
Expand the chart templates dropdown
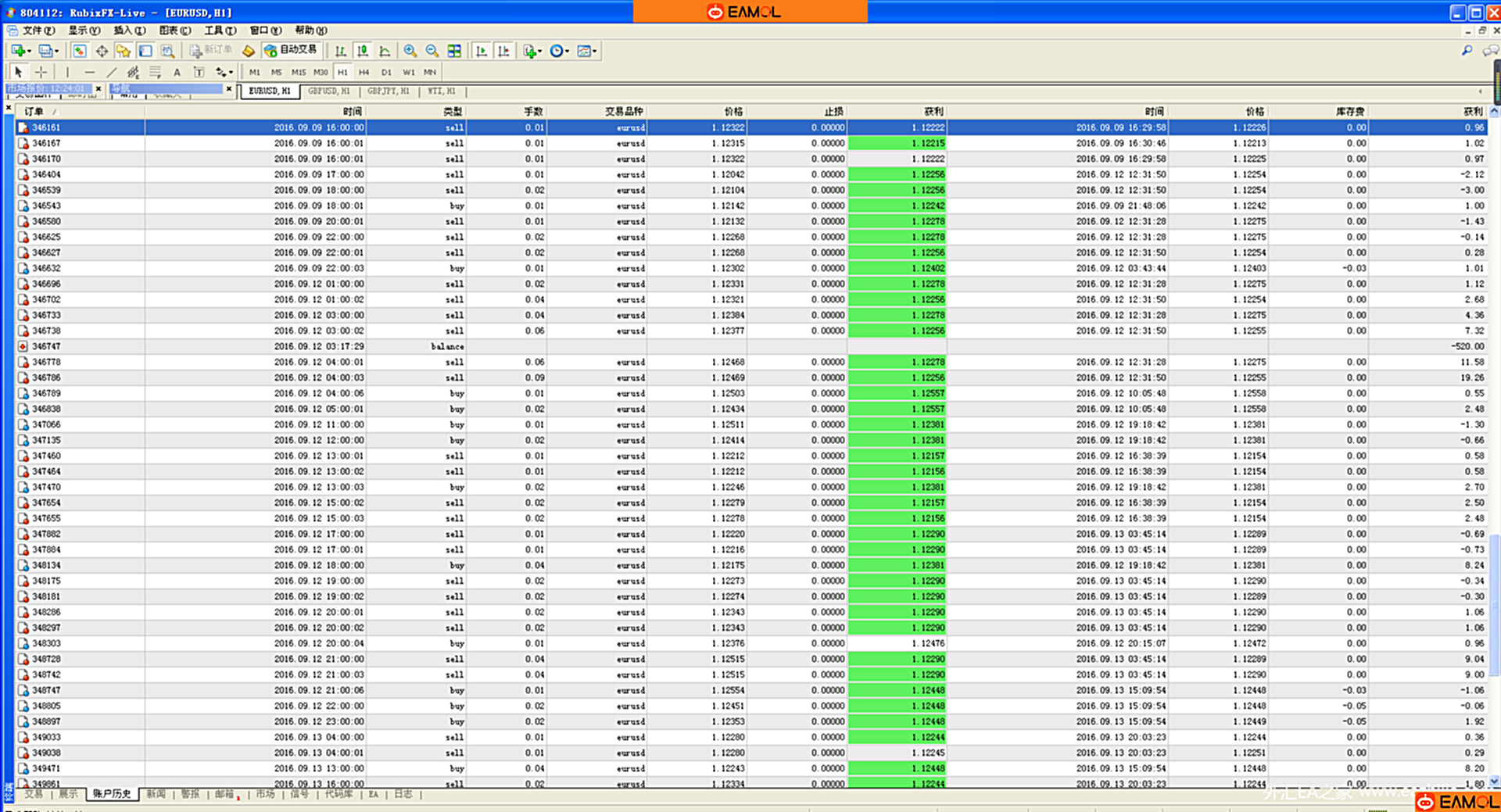click(595, 51)
